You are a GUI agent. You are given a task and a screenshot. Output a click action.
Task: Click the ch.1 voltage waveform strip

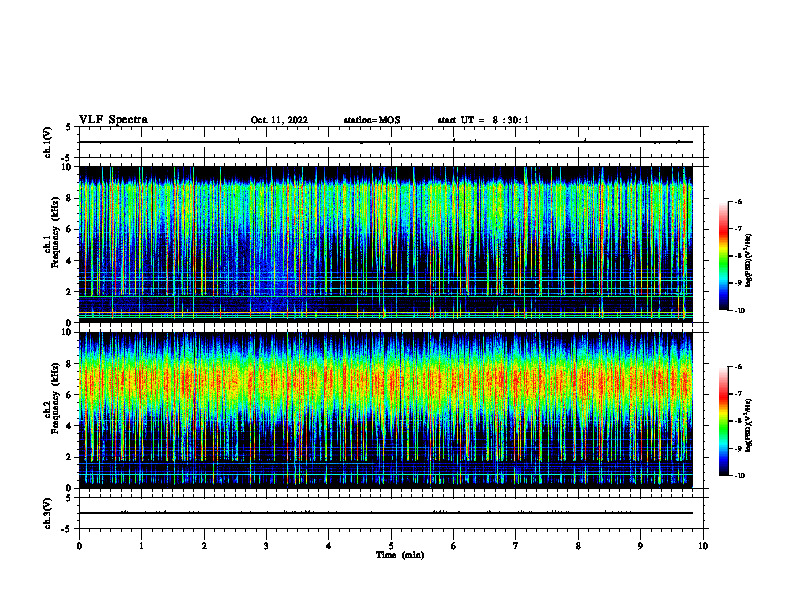pyautogui.click(x=385, y=142)
